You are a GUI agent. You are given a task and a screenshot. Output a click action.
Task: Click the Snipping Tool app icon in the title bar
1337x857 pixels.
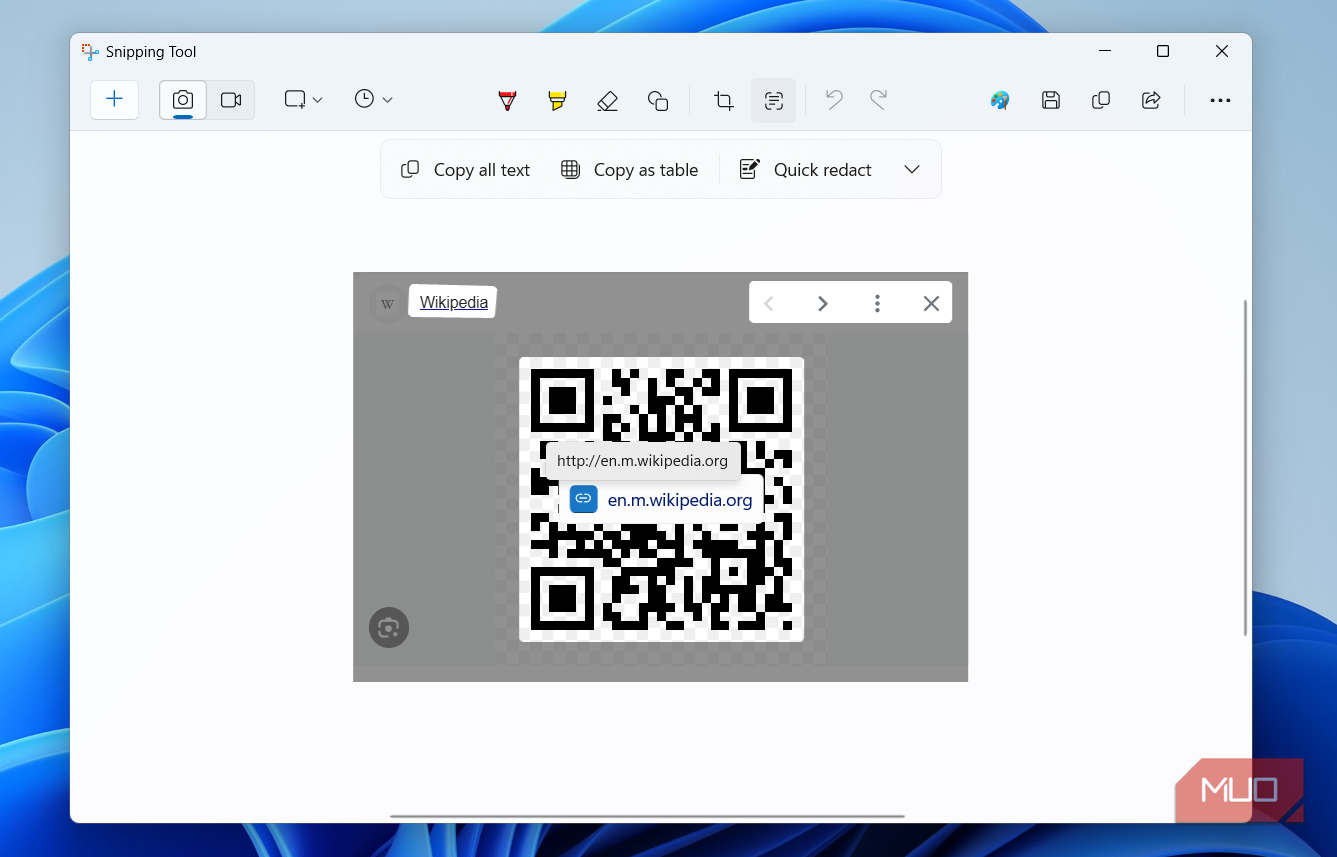(91, 52)
